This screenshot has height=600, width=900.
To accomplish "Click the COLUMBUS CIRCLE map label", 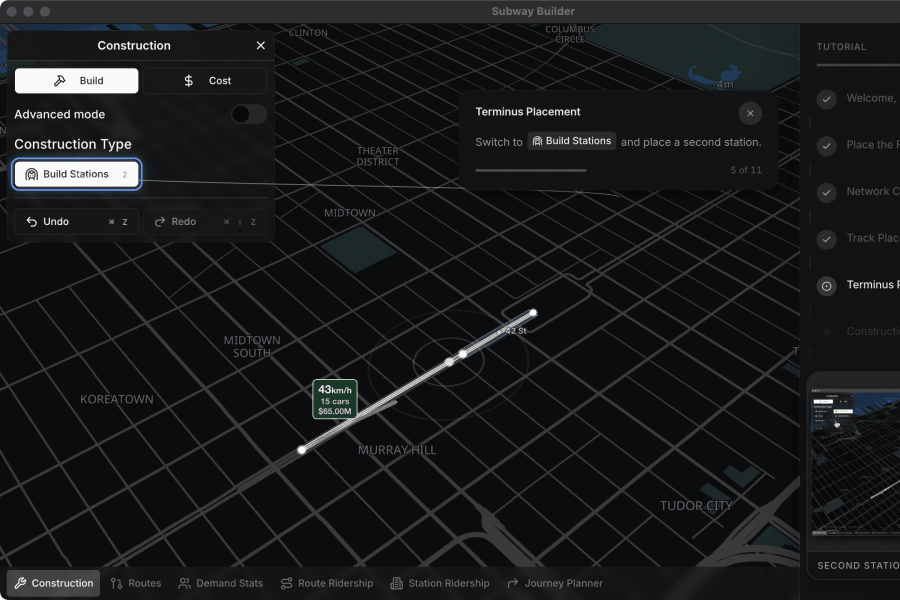I will pyautogui.click(x=570, y=34).
